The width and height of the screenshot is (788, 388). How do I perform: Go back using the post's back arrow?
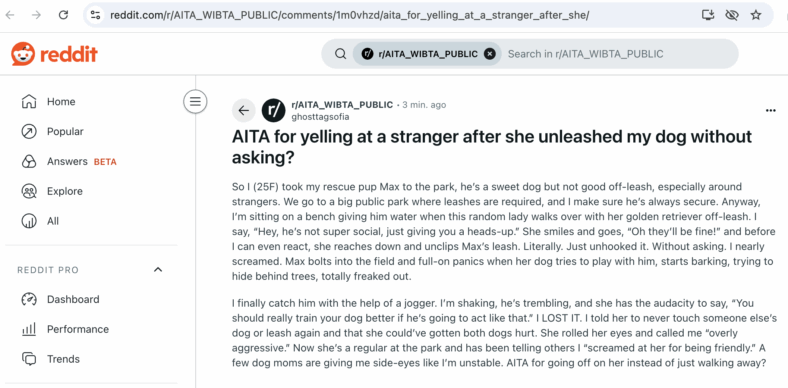[x=244, y=111]
